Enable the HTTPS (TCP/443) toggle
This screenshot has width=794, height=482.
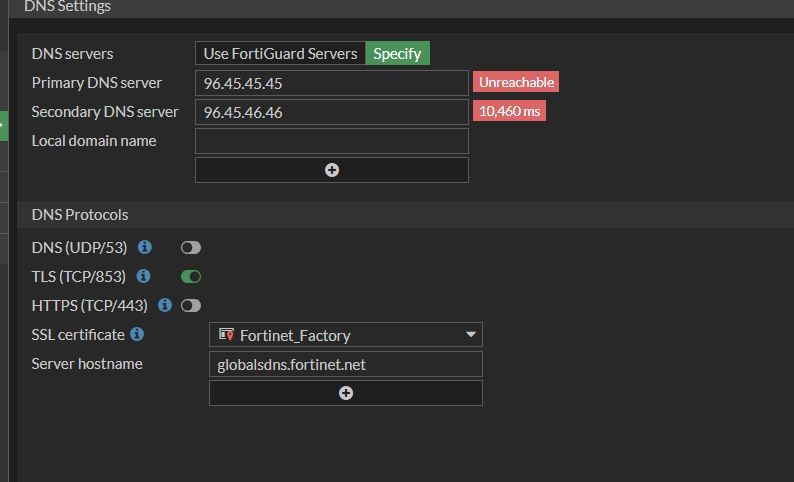coord(190,306)
